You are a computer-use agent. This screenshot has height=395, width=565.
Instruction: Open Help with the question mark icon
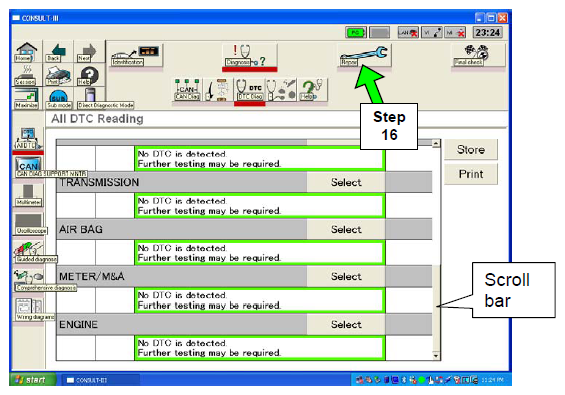click(x=89, y=75)
